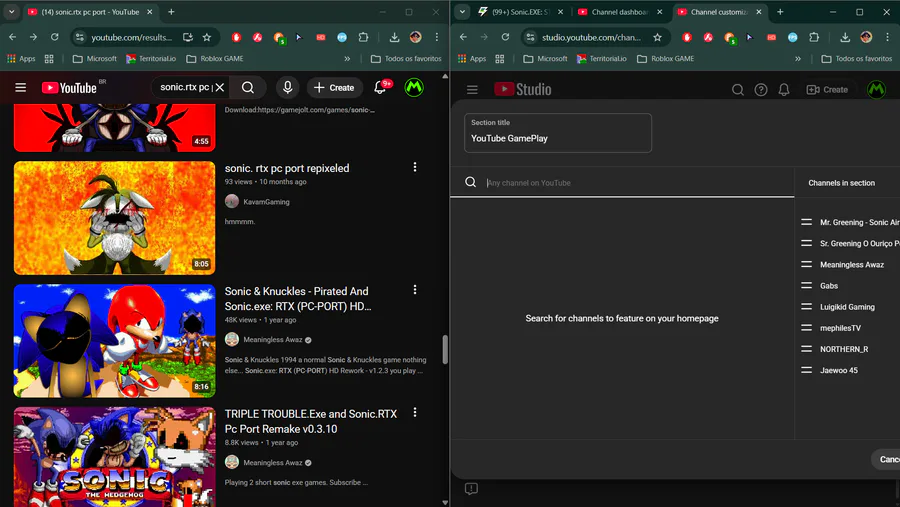Screen dimensions: 900x507
Task: Open options for sonic. rtx pc port repixeled
Action: pyautogui.click(x=415, y=167)
